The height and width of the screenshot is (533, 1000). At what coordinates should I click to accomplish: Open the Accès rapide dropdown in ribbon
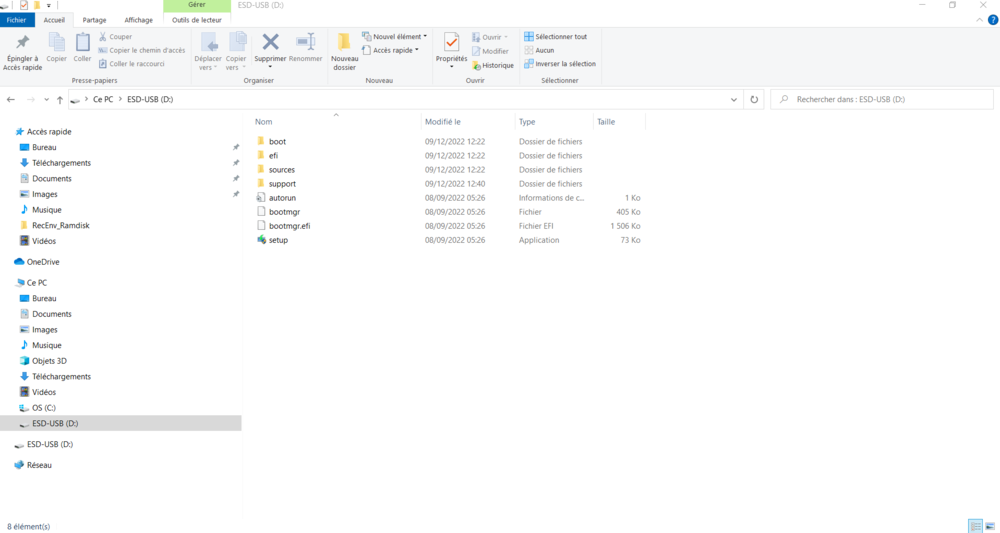390,50
